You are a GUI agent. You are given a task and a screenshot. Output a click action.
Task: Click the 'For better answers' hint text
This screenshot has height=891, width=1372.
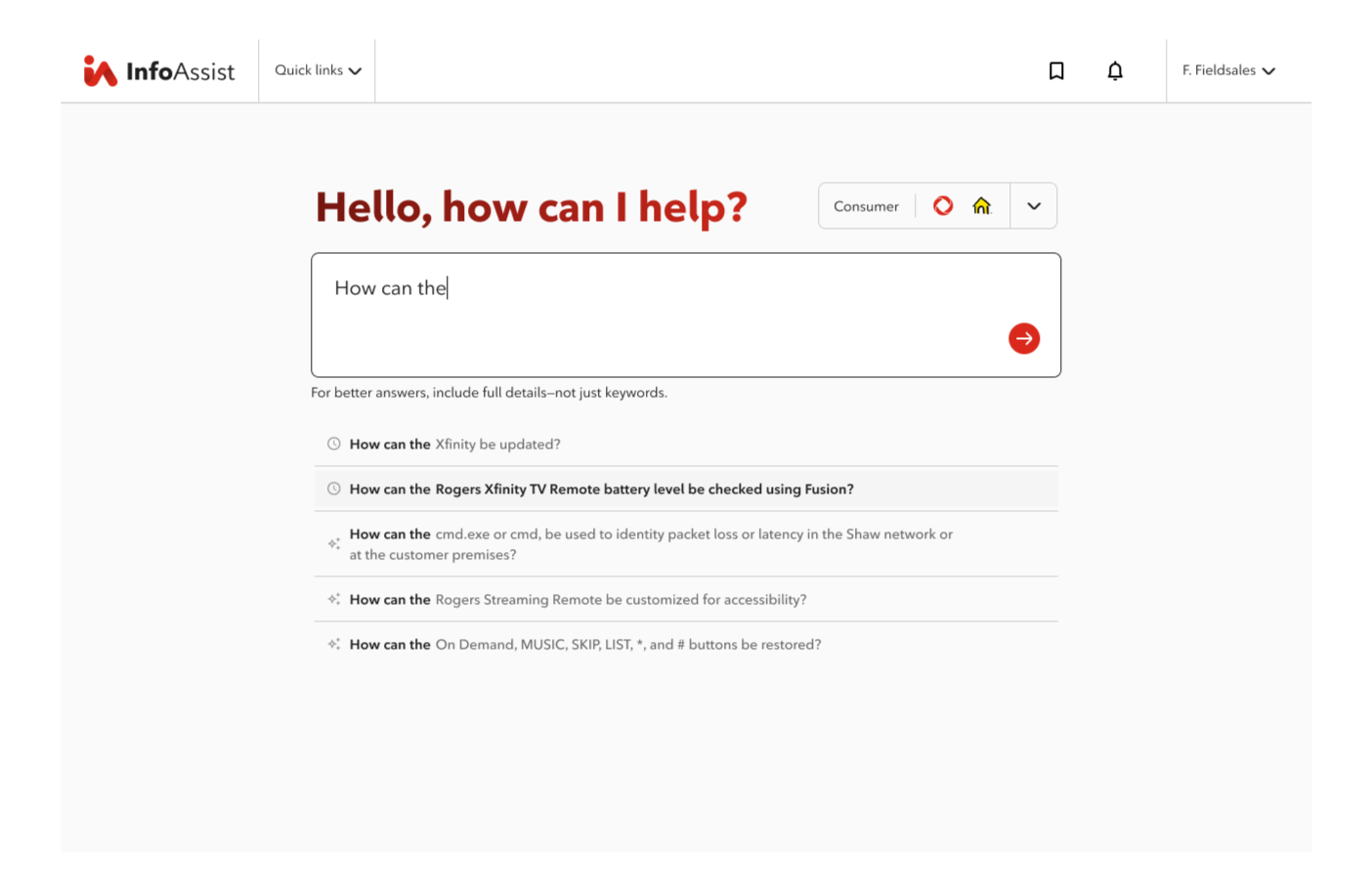pos(489,393)
